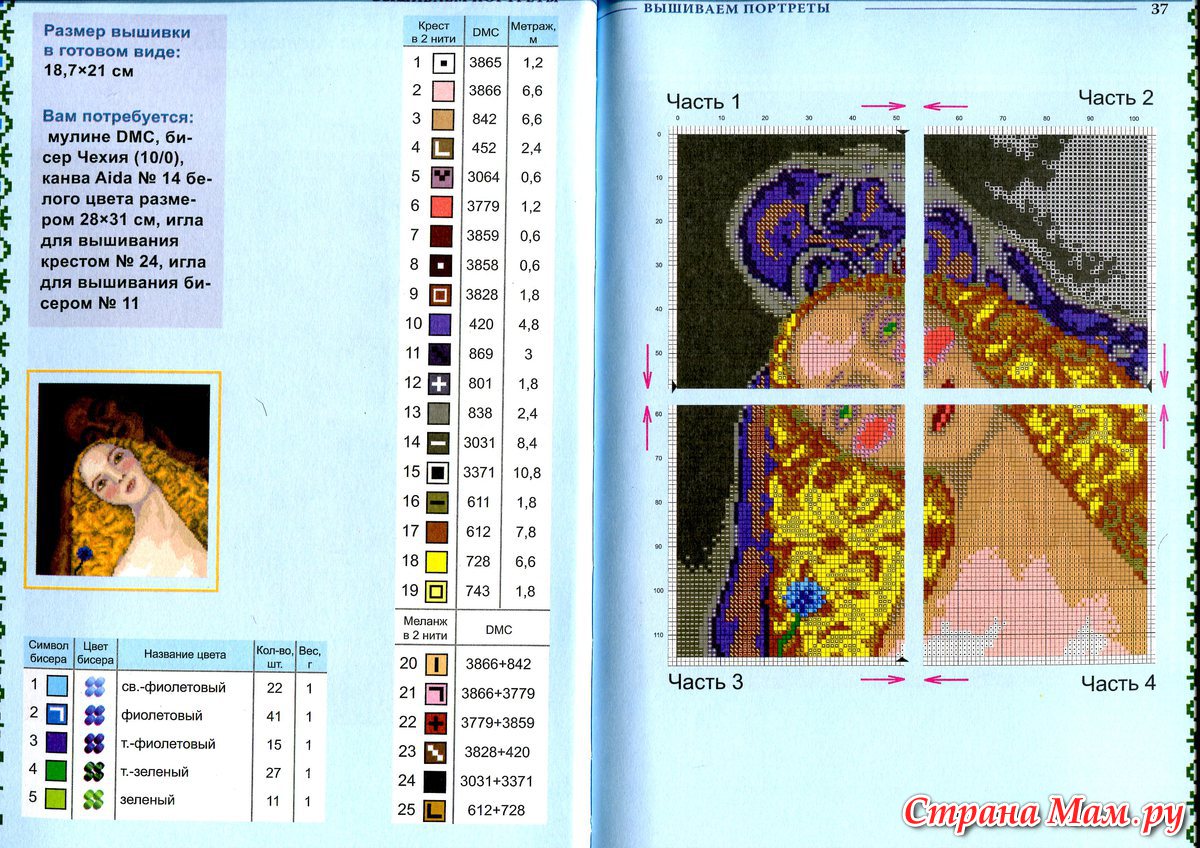Select the "Часть 4" chart label
Image resolution: width=1200 pixels, height=848 pixels.
tap(1118, 683)
